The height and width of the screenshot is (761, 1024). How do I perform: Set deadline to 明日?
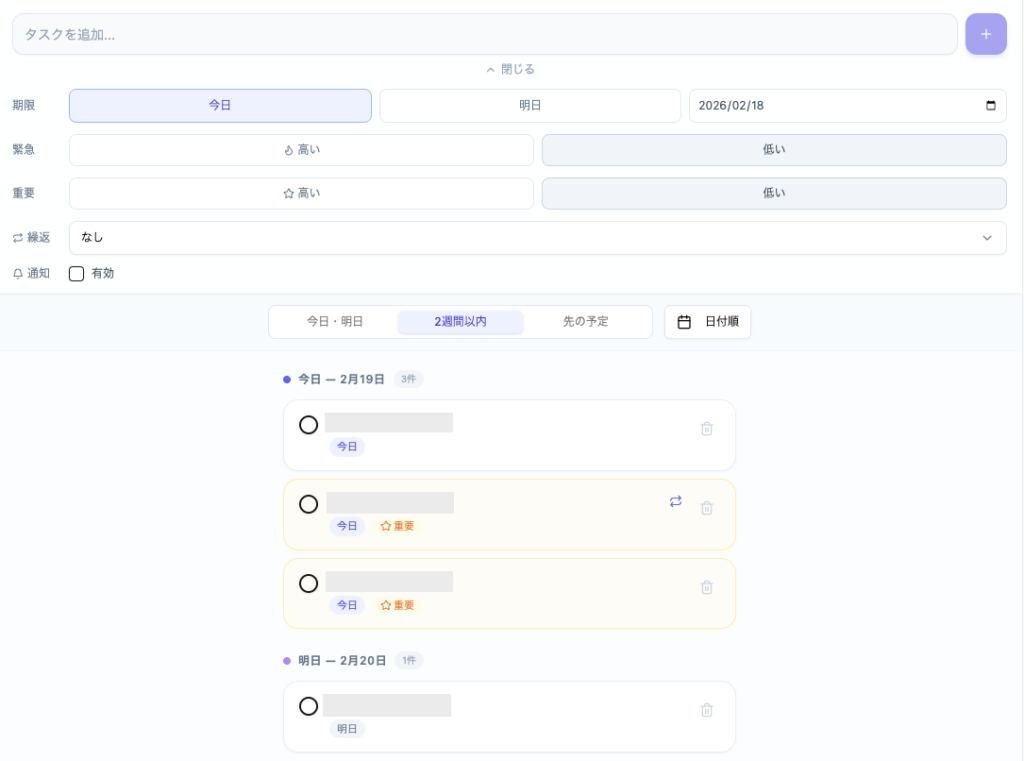[x=530, y=106]
